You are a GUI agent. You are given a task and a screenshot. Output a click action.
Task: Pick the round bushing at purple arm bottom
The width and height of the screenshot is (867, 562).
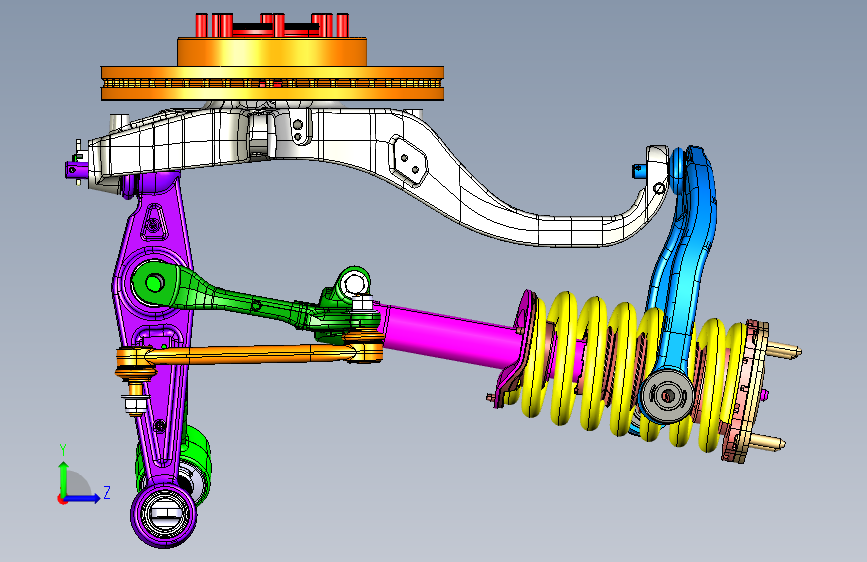click(x=164, y=516)
